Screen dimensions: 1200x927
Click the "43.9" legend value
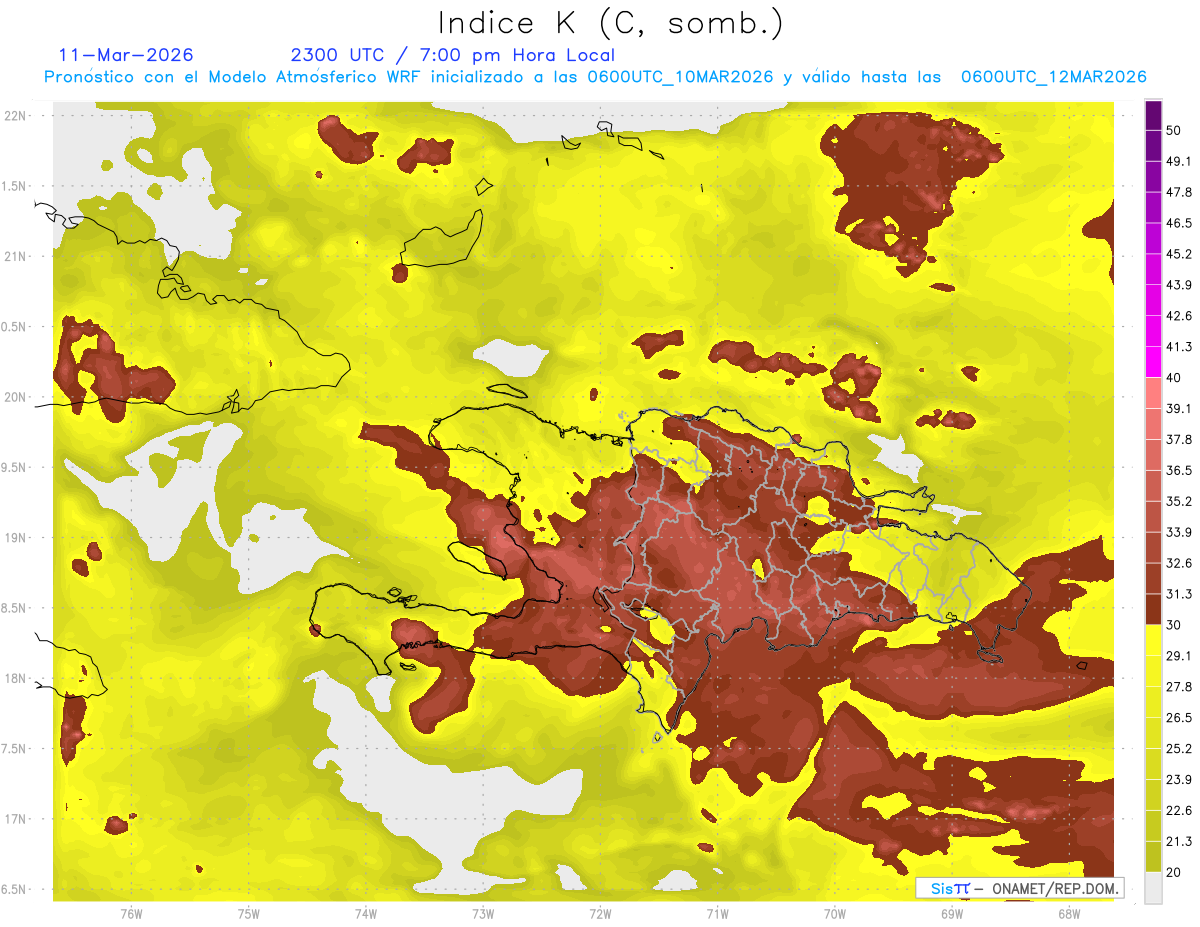(x=1179, y=286)
